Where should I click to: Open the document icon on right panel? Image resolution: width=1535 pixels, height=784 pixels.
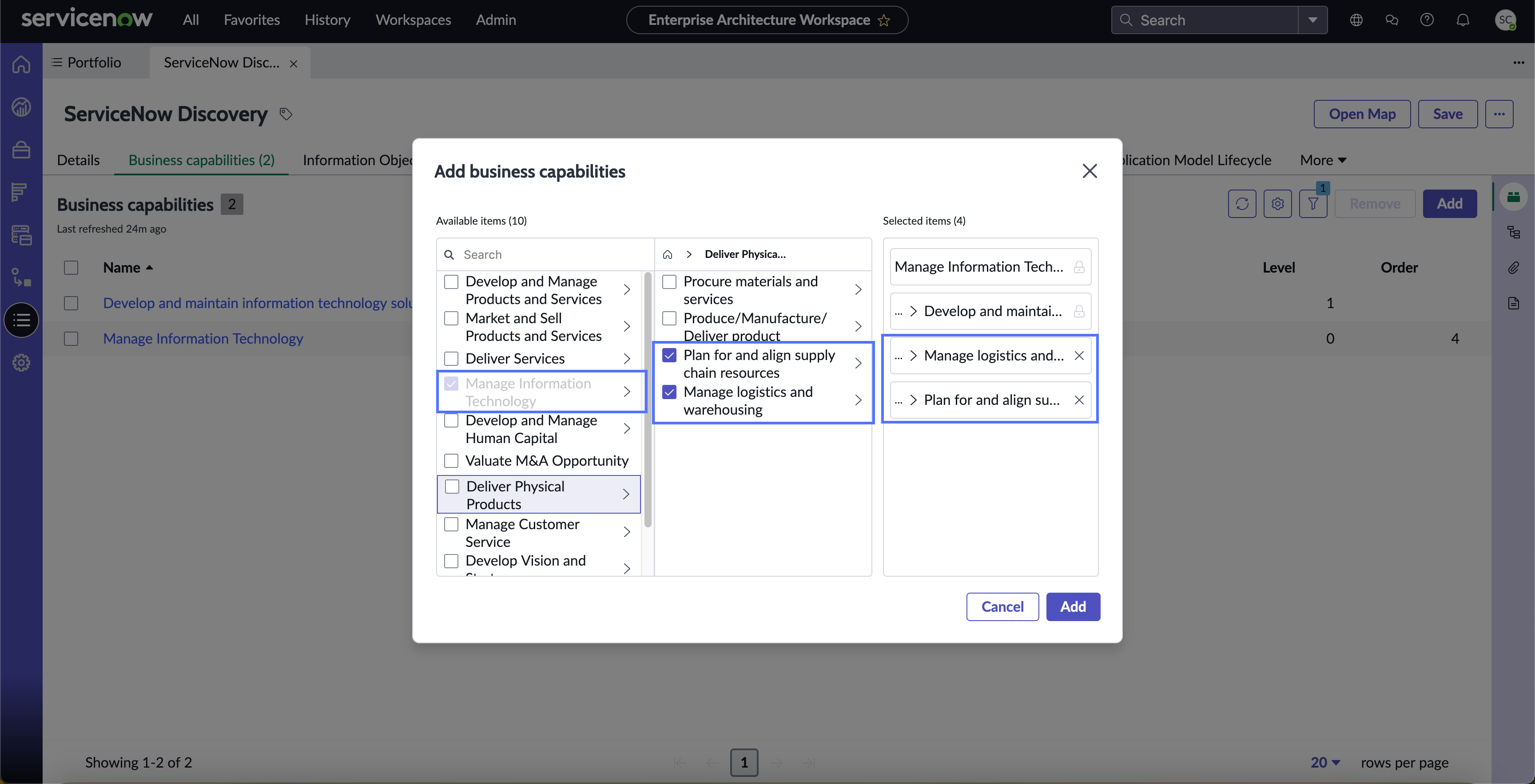coord(1514,303)
